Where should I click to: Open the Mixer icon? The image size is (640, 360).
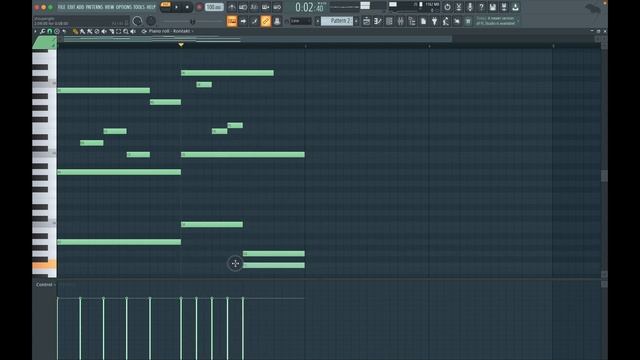(x=400, y=21)
